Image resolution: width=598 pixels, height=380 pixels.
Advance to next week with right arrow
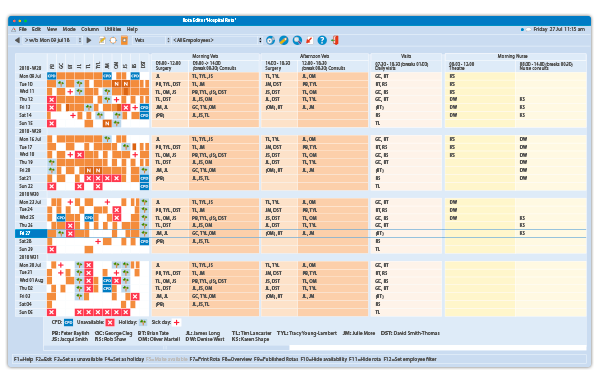click(89, 40)
